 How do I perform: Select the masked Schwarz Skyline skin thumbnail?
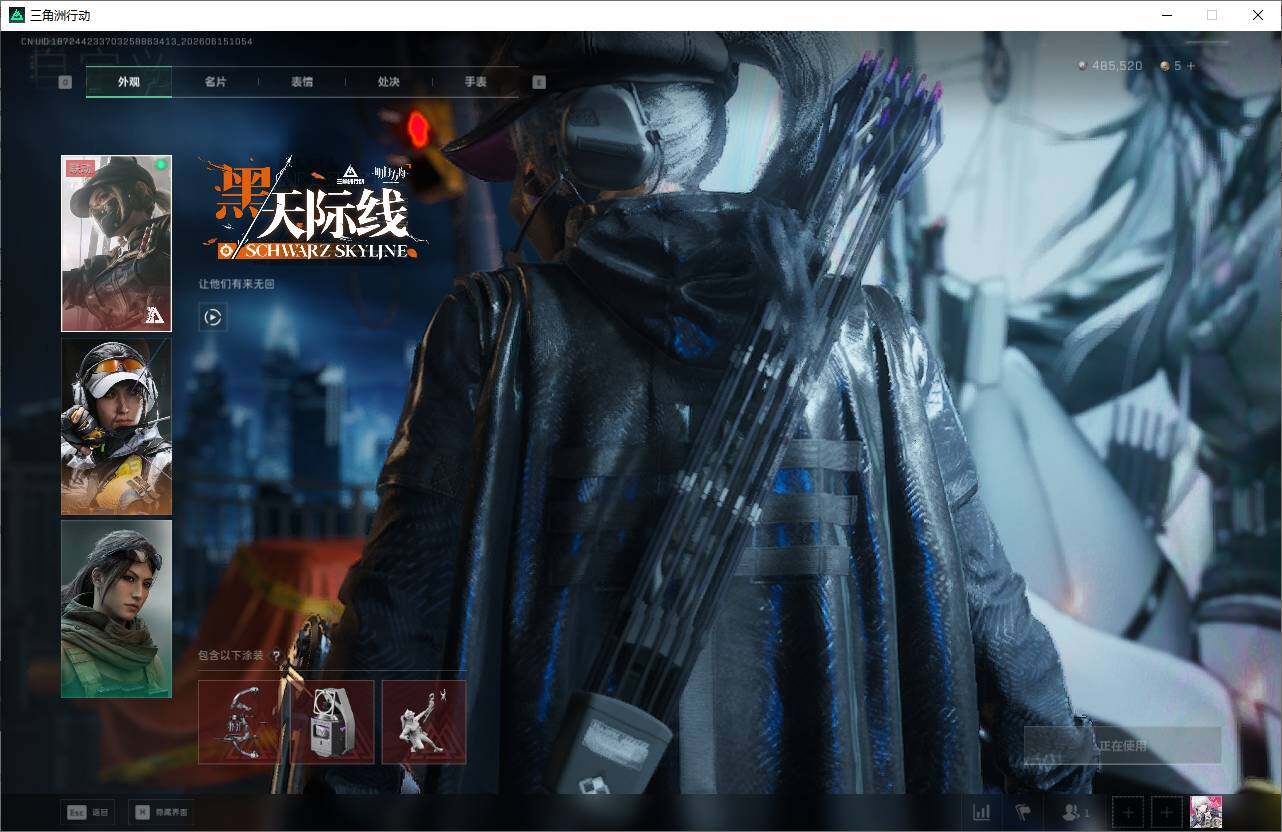coord(116,243)
